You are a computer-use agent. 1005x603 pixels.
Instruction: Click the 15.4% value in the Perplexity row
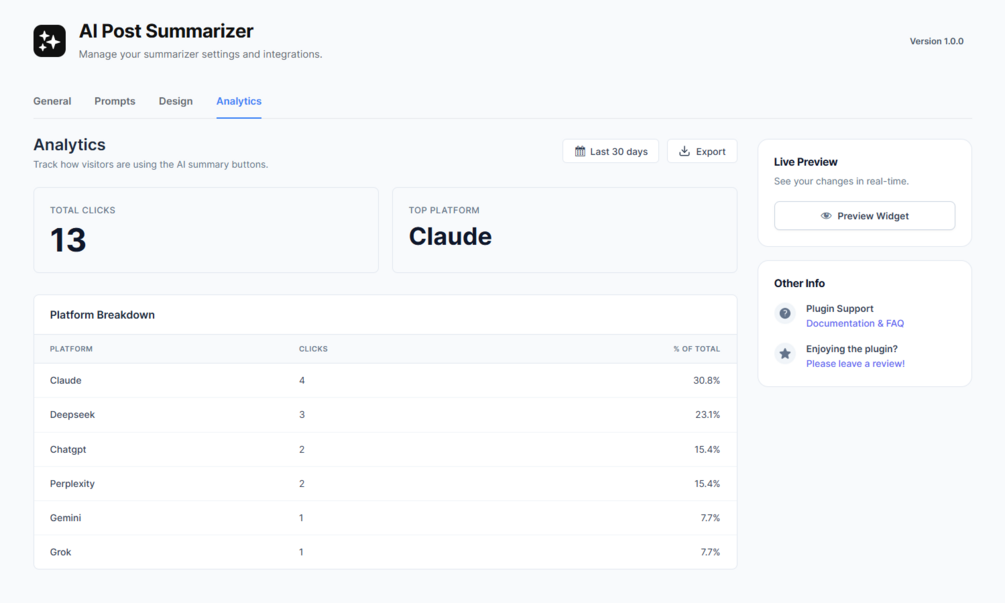click(707, 484)
